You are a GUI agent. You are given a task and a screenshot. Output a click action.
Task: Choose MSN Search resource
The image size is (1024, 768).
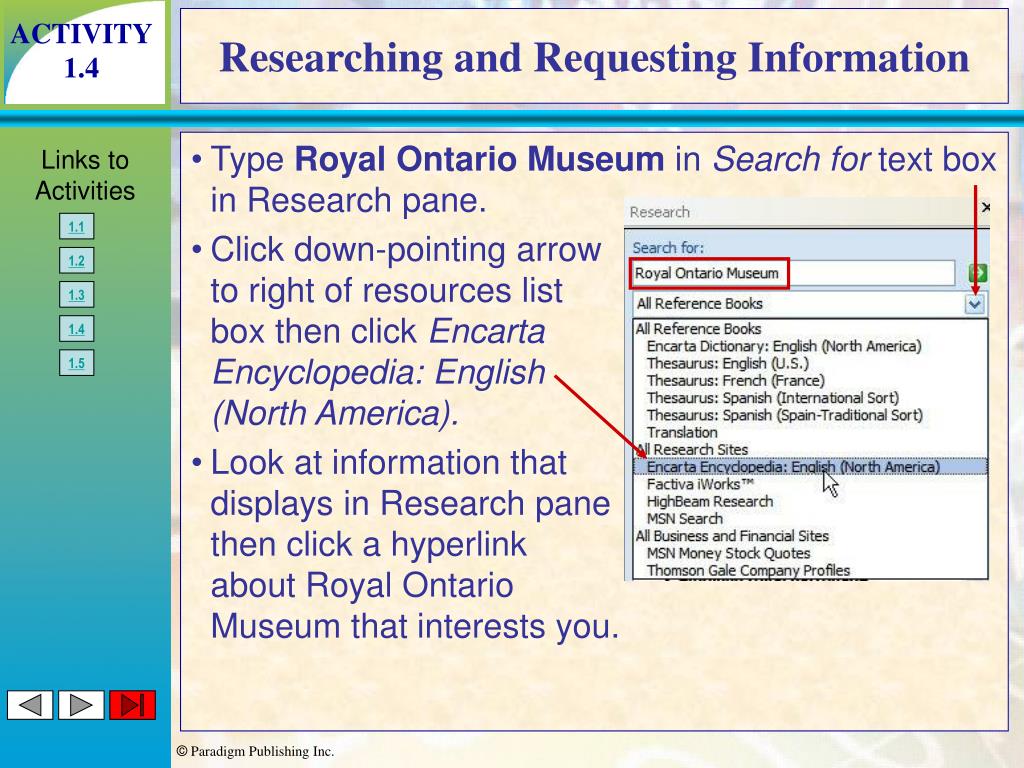[684, 519]
